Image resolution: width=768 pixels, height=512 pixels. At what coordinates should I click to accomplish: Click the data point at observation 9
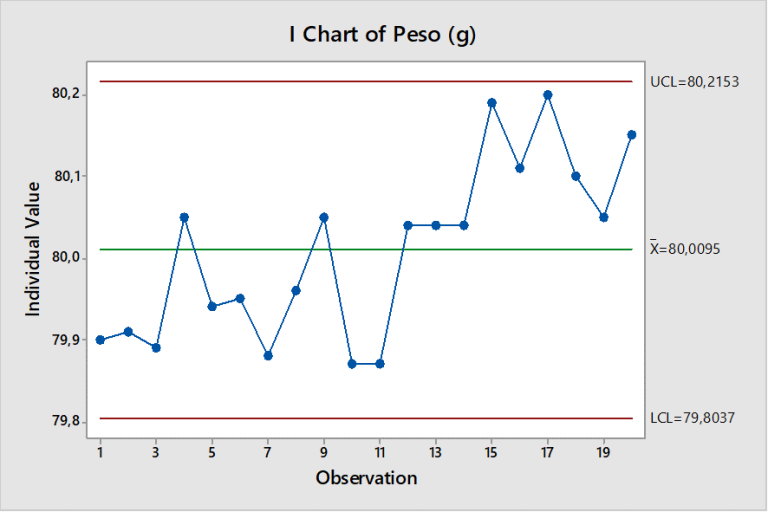(324, 217)
